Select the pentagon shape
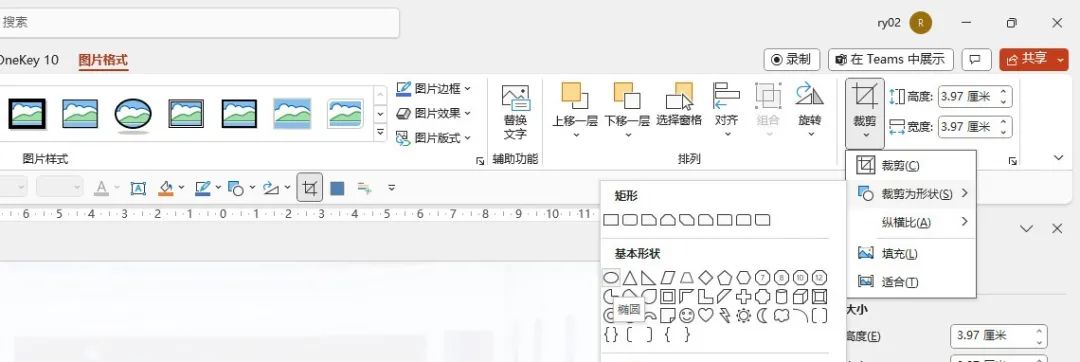1080x362 pixels. [725, 277]
